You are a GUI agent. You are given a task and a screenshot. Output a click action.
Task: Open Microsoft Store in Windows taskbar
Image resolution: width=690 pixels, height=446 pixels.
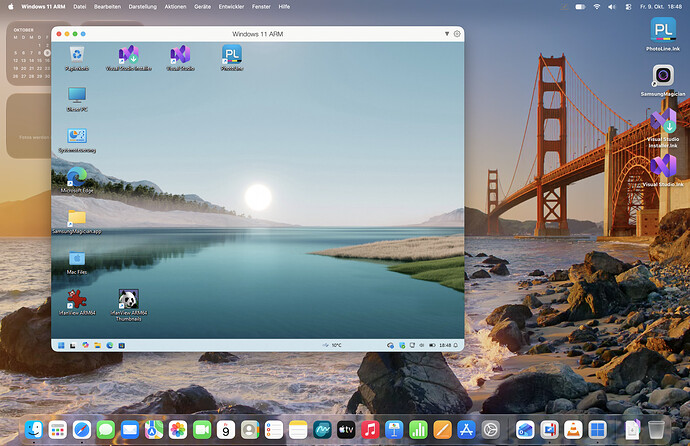tap(122, 345)
